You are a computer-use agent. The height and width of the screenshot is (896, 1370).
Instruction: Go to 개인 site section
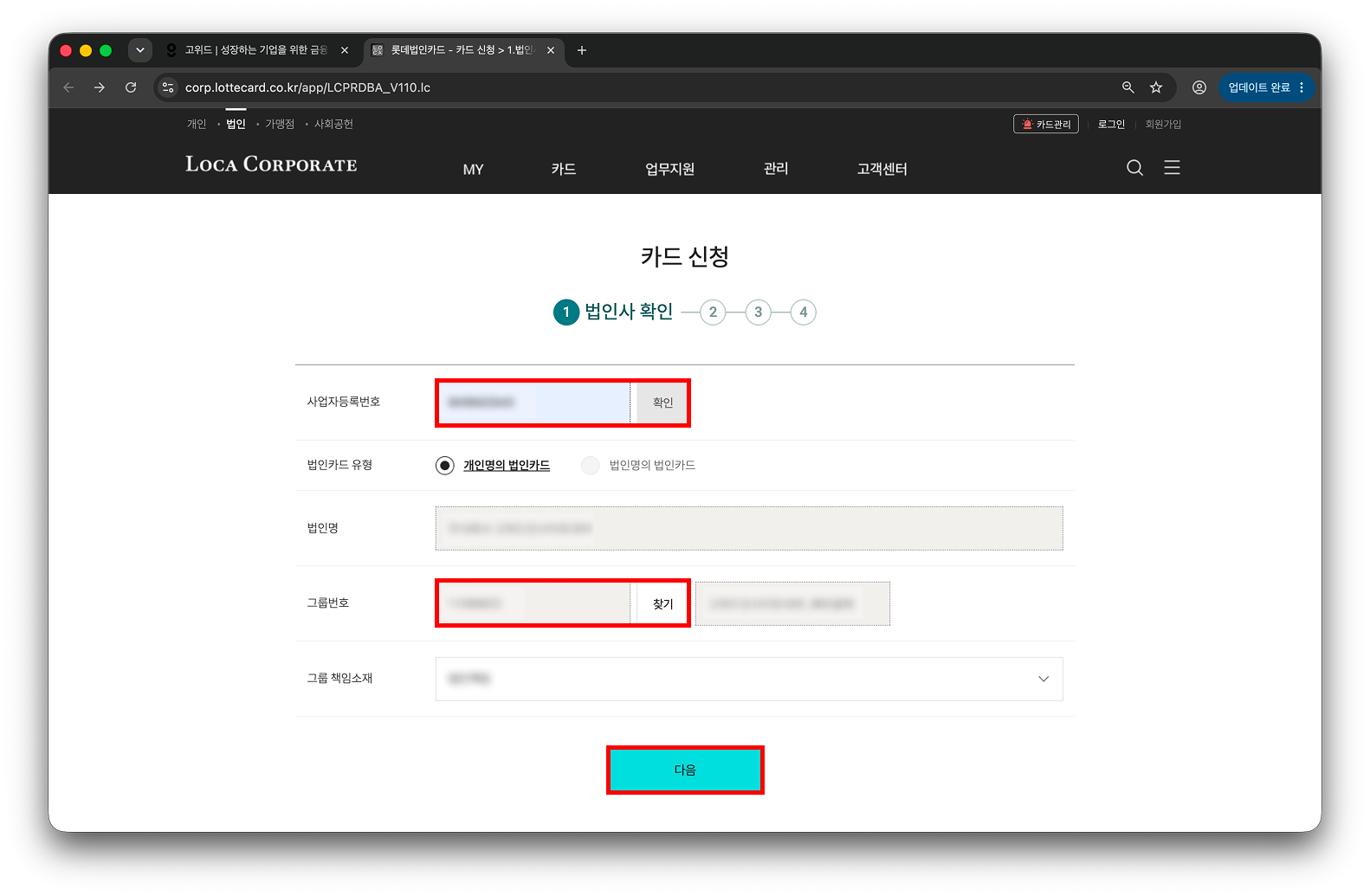coord(197,124)
